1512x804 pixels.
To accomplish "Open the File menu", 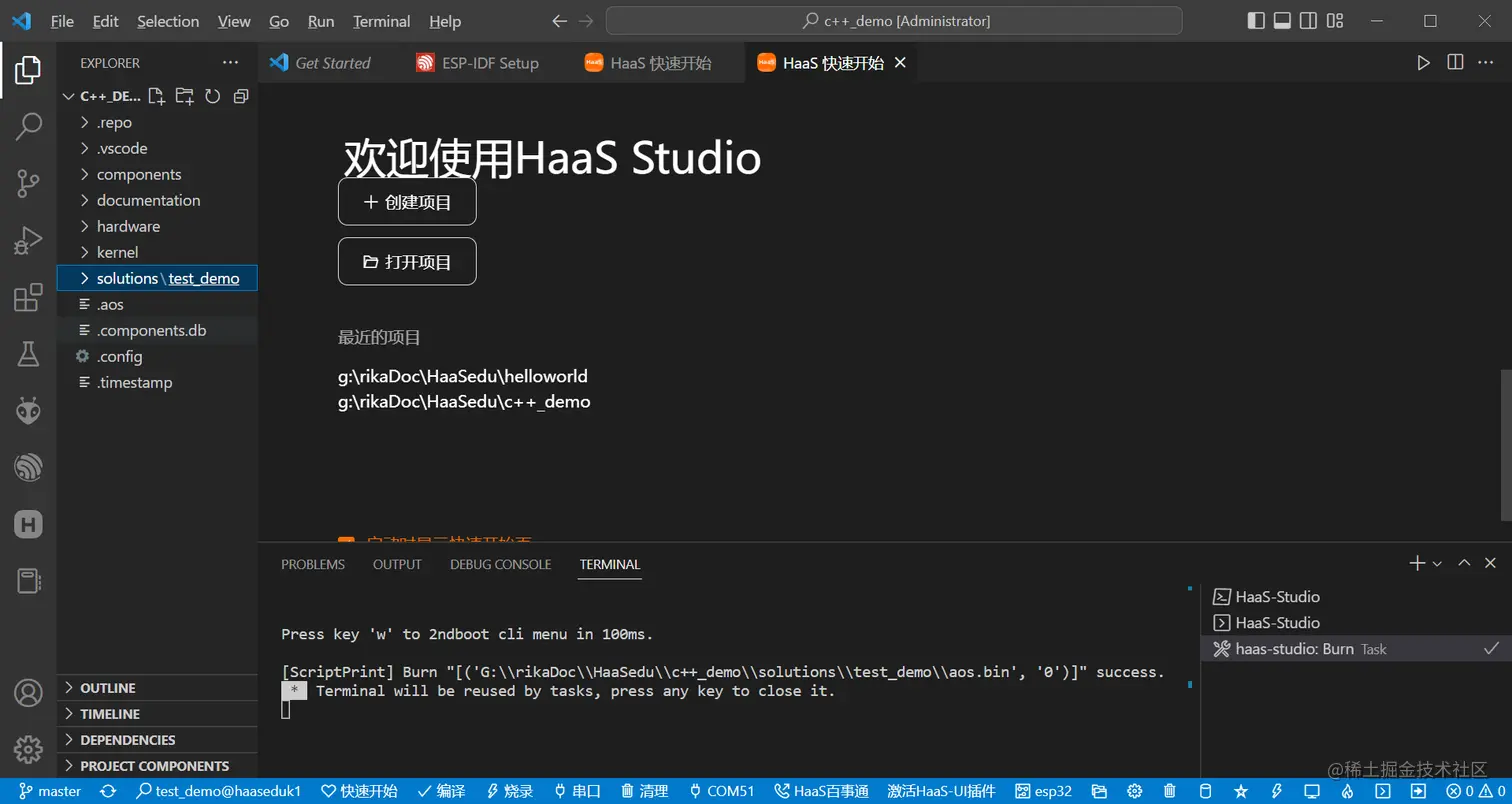I will (x=62, y=21).
